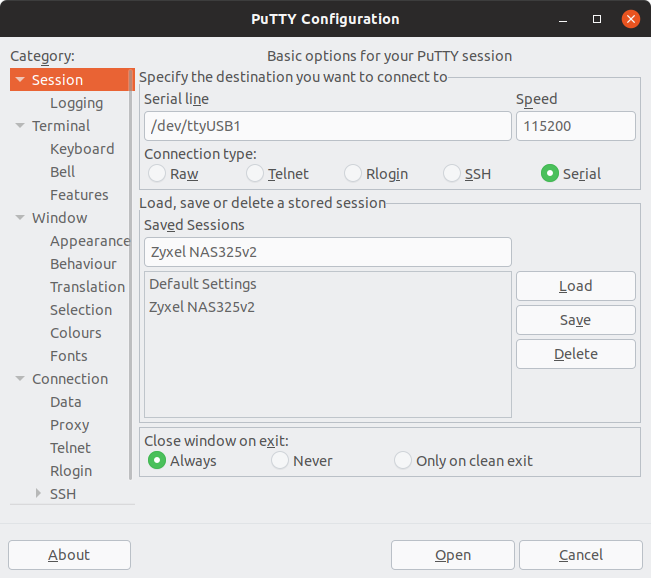Collapse the Terminal tree arrow
The height and width of the screenshot is (578, 651).
tap(20, 125)
